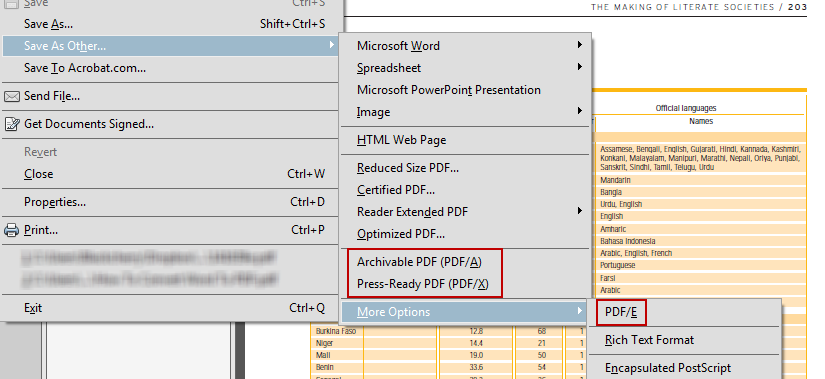Expand the Microsoft Word submenu arrow

pos(580,45)
